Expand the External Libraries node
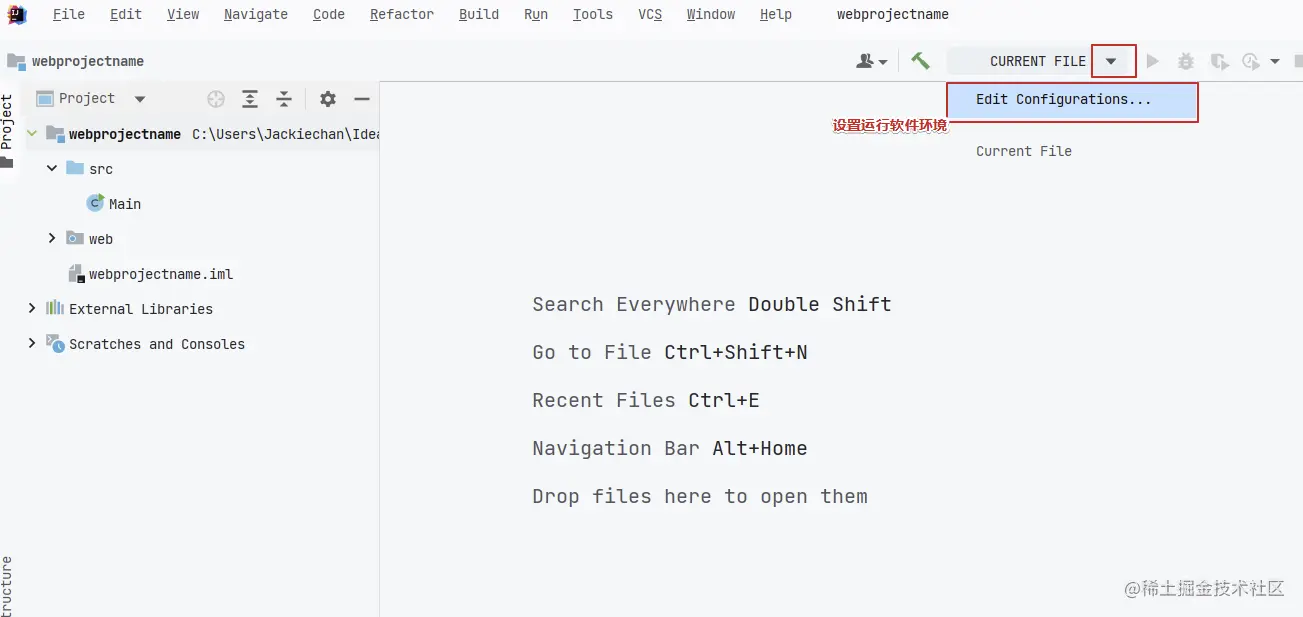Viewport: 1303px width, 617px height. click(x=32, y=308)
